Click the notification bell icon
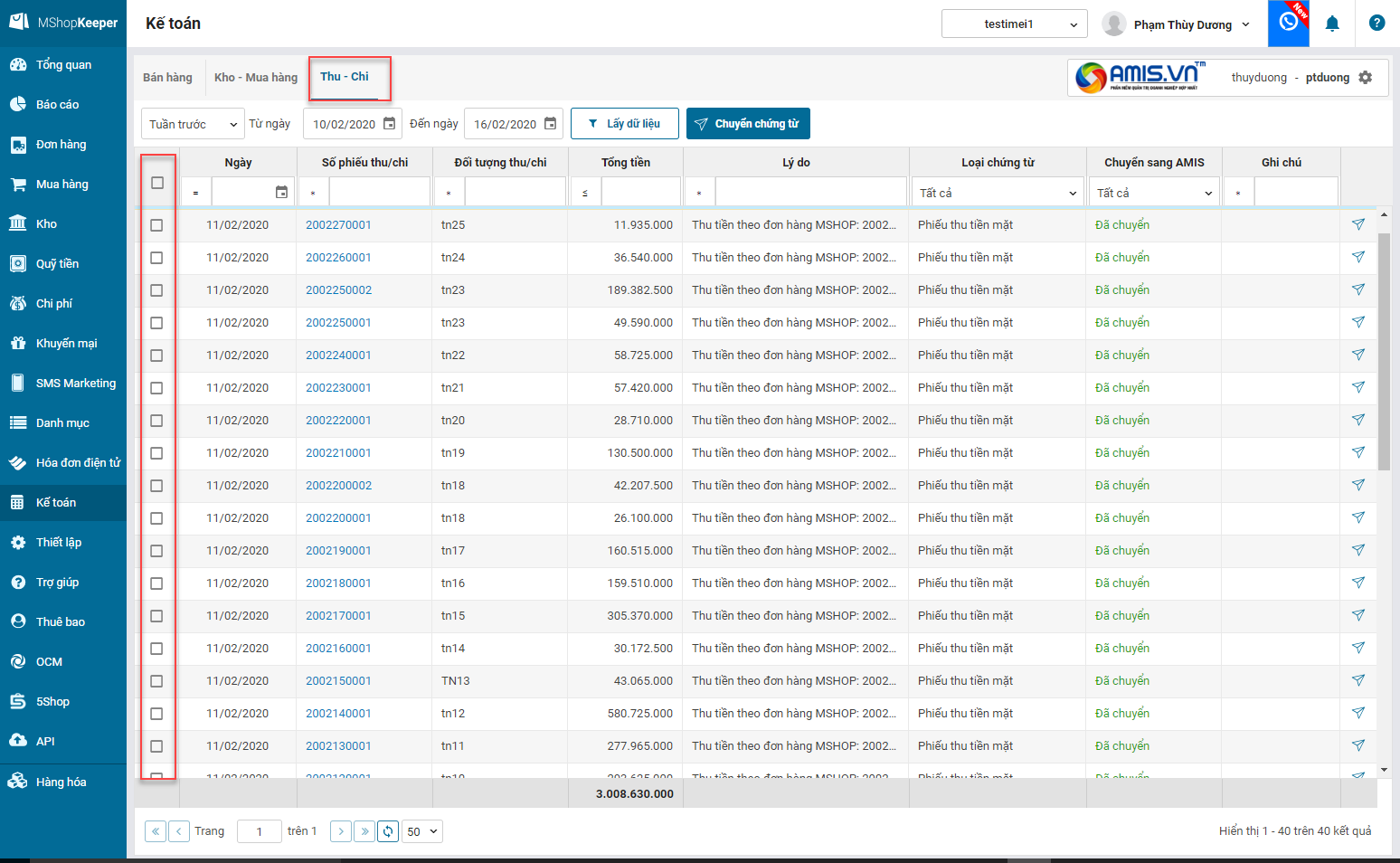This screenshot has height=863, width=1400. (1332, 24)
